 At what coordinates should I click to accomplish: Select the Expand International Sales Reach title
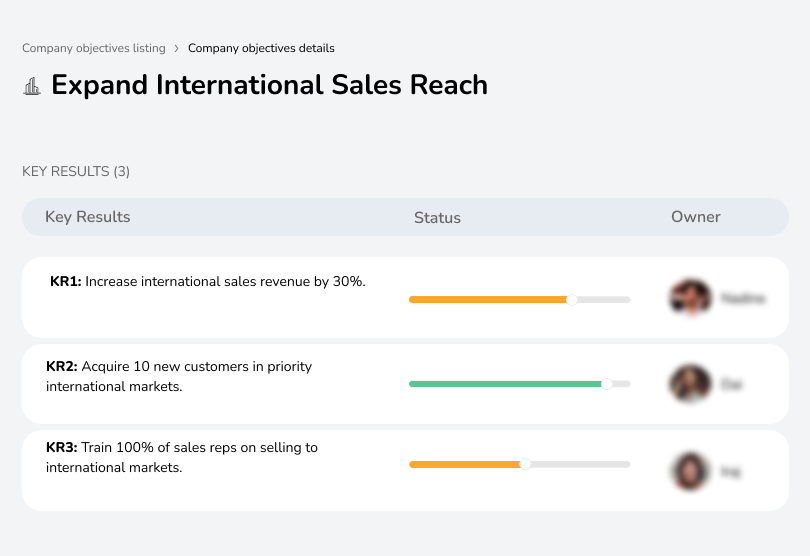[x=270, y=85]
